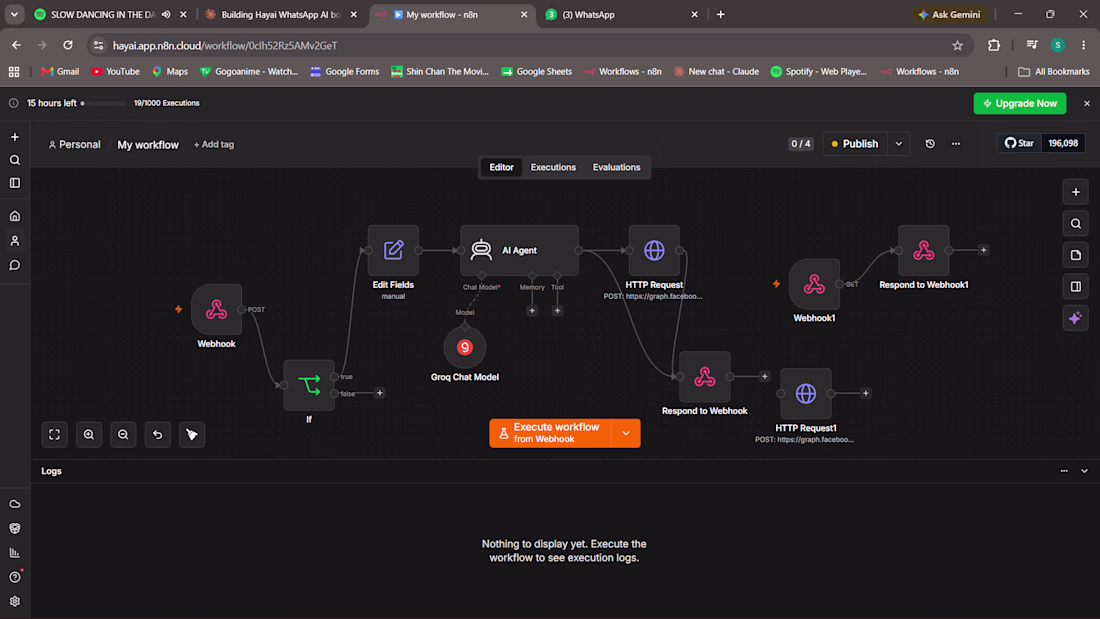Open the AI assistant sparkle button
The image size is (1100, 619).
coord(1075,318)
